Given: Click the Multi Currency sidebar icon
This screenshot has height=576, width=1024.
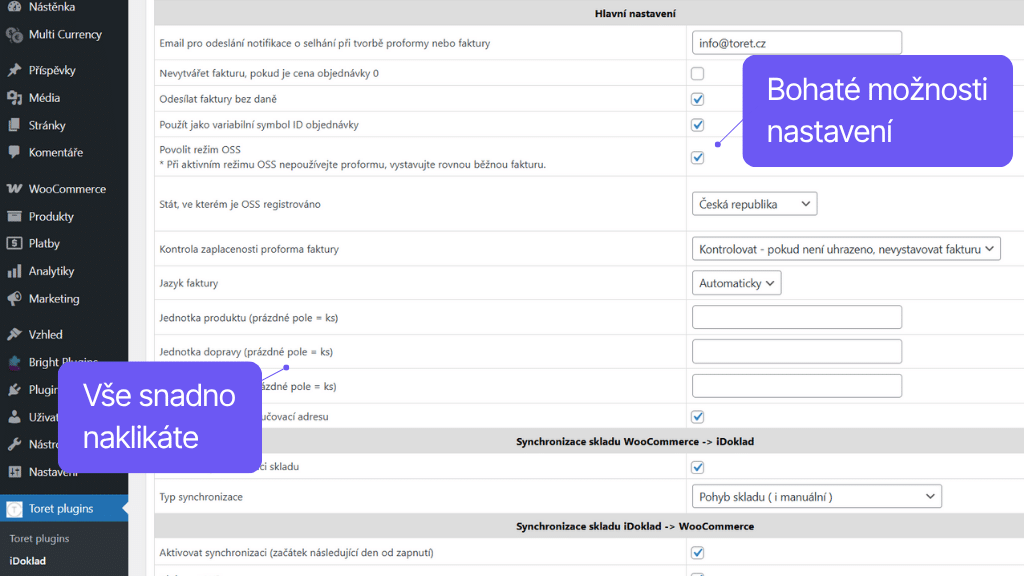Looking at the screenshot, I should coord(14,35).
